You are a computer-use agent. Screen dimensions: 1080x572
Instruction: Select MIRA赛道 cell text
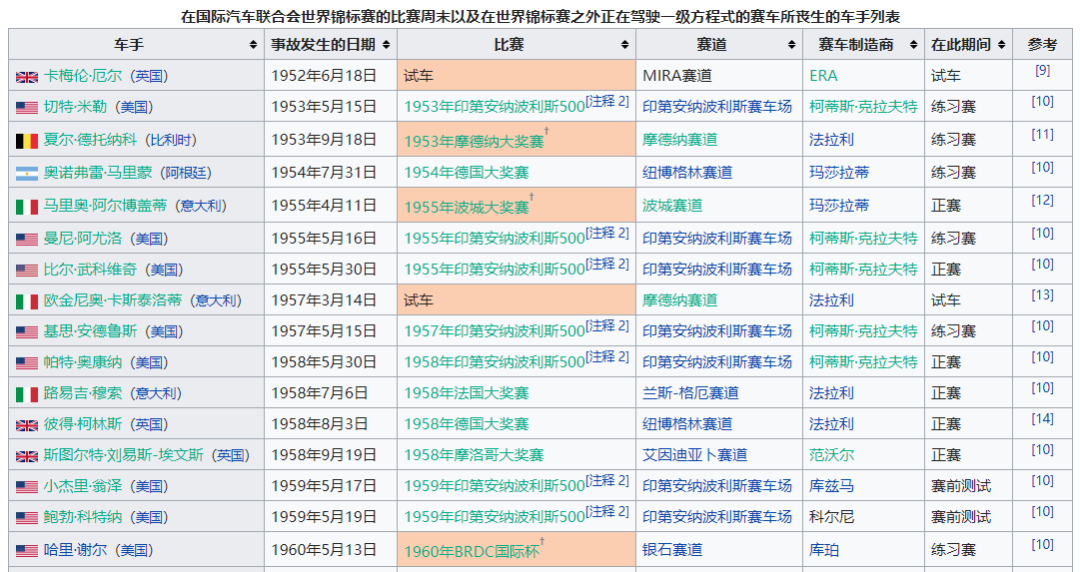[677, 76]
